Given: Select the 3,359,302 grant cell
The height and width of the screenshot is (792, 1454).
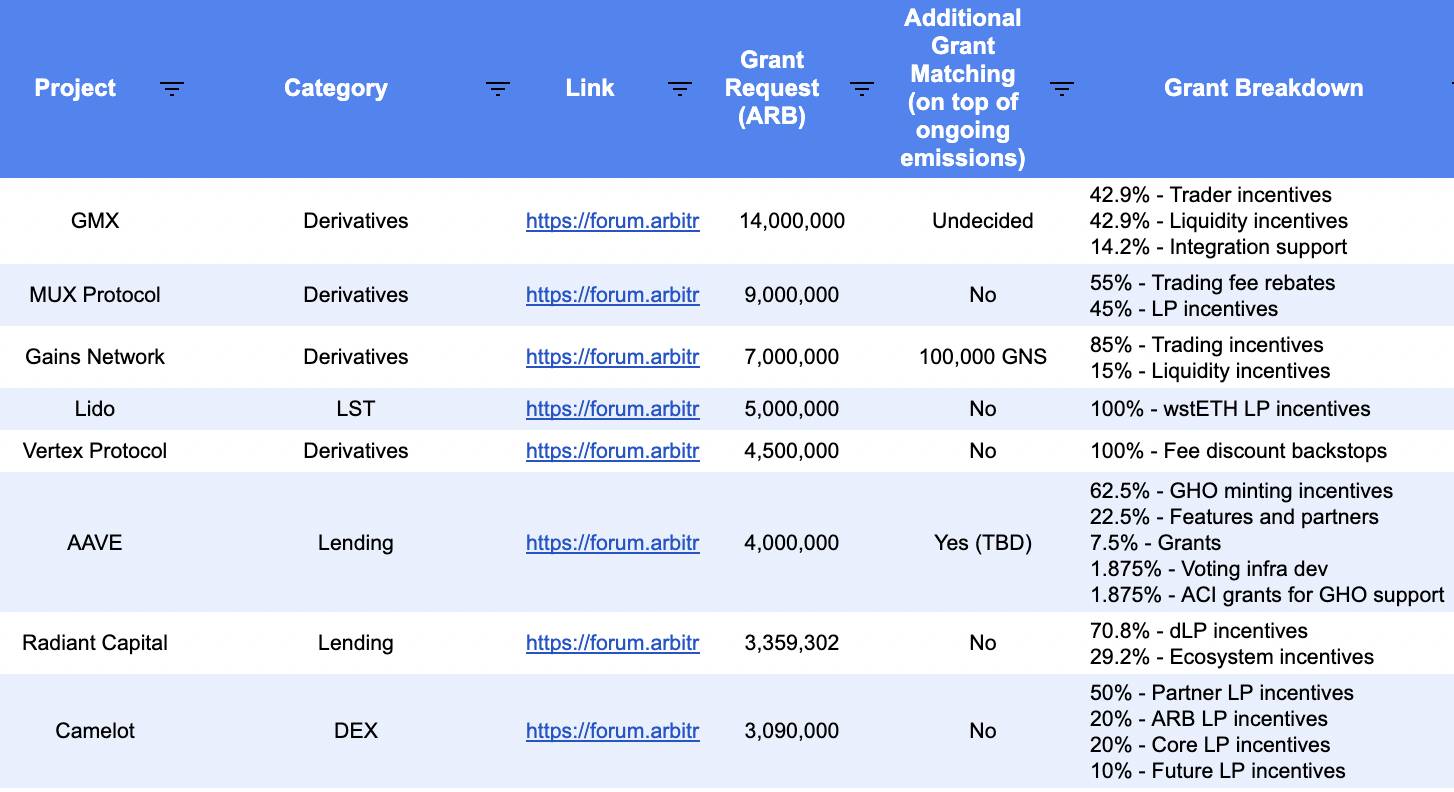Looking at the screenshot, I should [792, 643].
